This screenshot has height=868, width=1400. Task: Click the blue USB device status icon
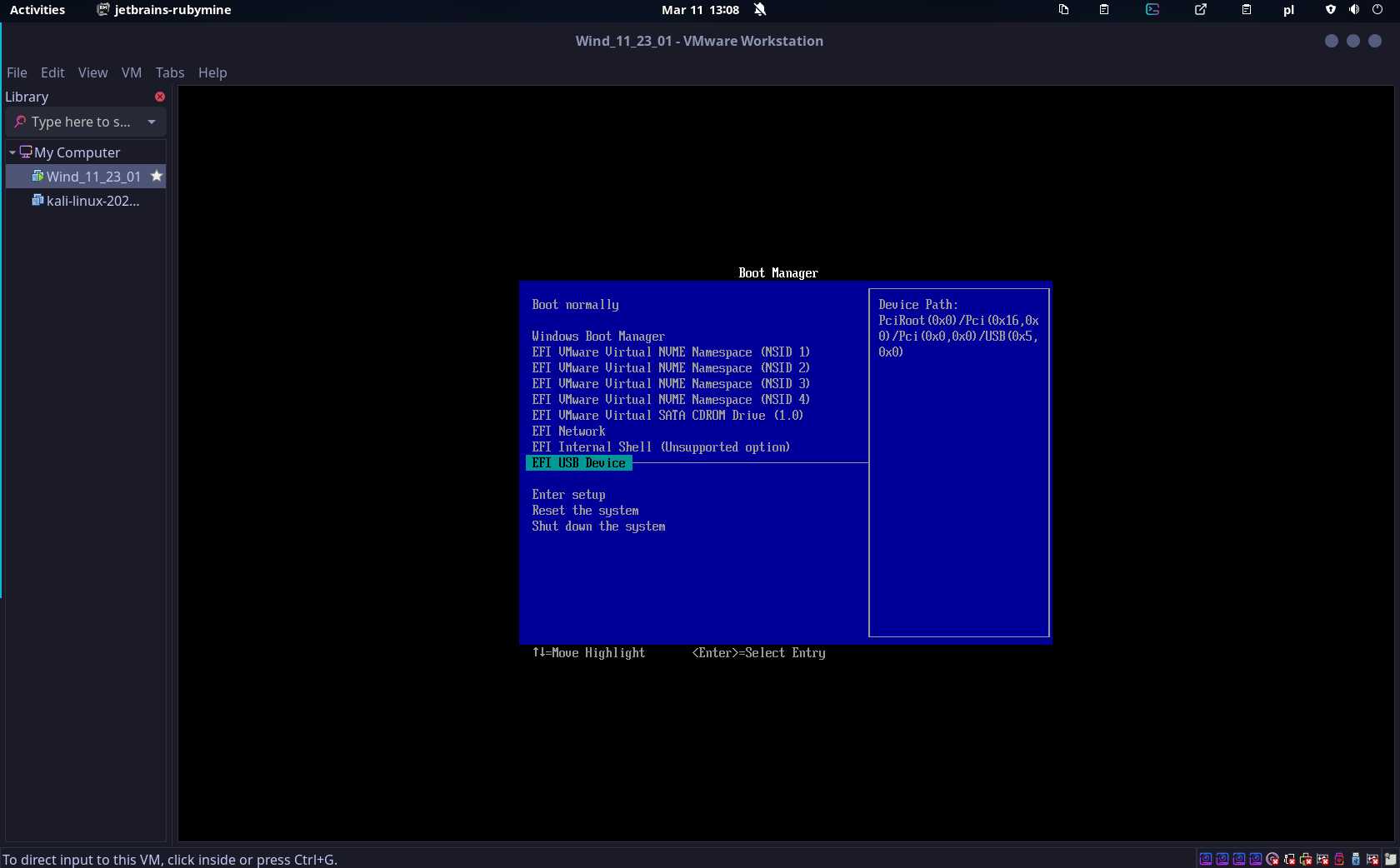(1356, 859)
